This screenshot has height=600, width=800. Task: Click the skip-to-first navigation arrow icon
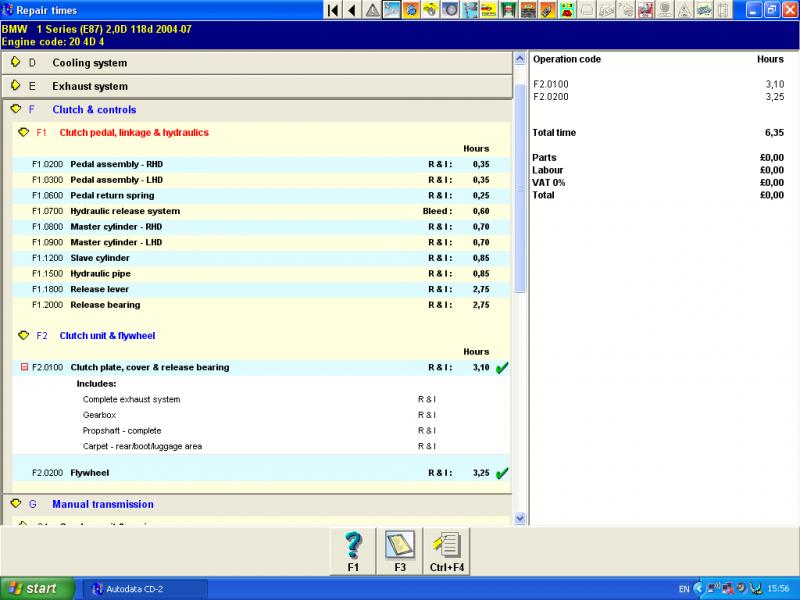333,10
